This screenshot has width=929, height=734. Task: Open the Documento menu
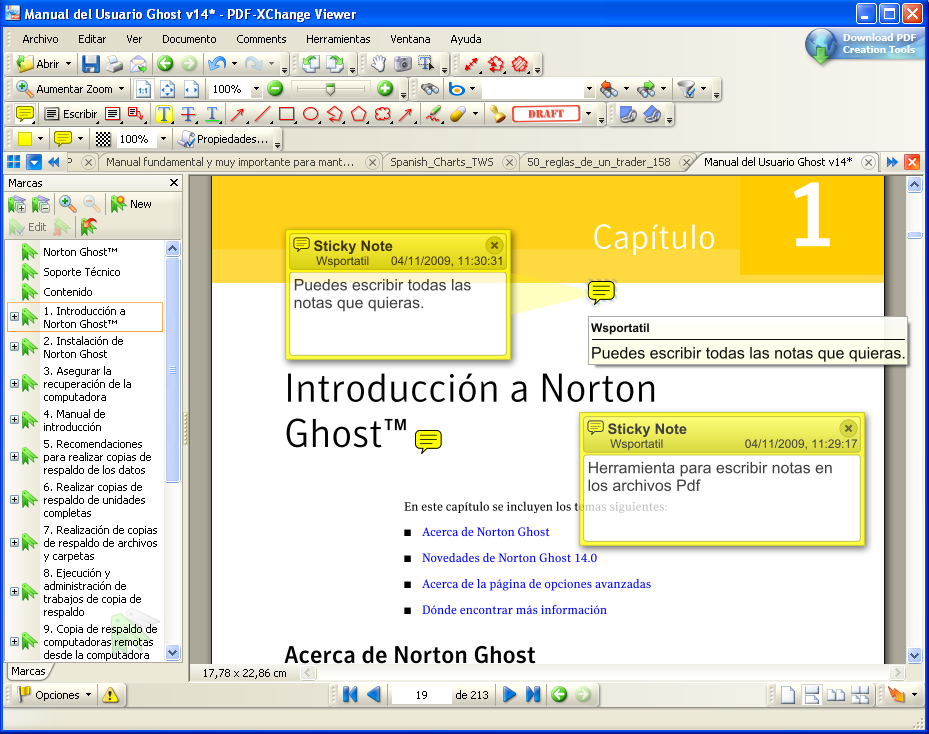pyautogui.click(x=189, y=39)
